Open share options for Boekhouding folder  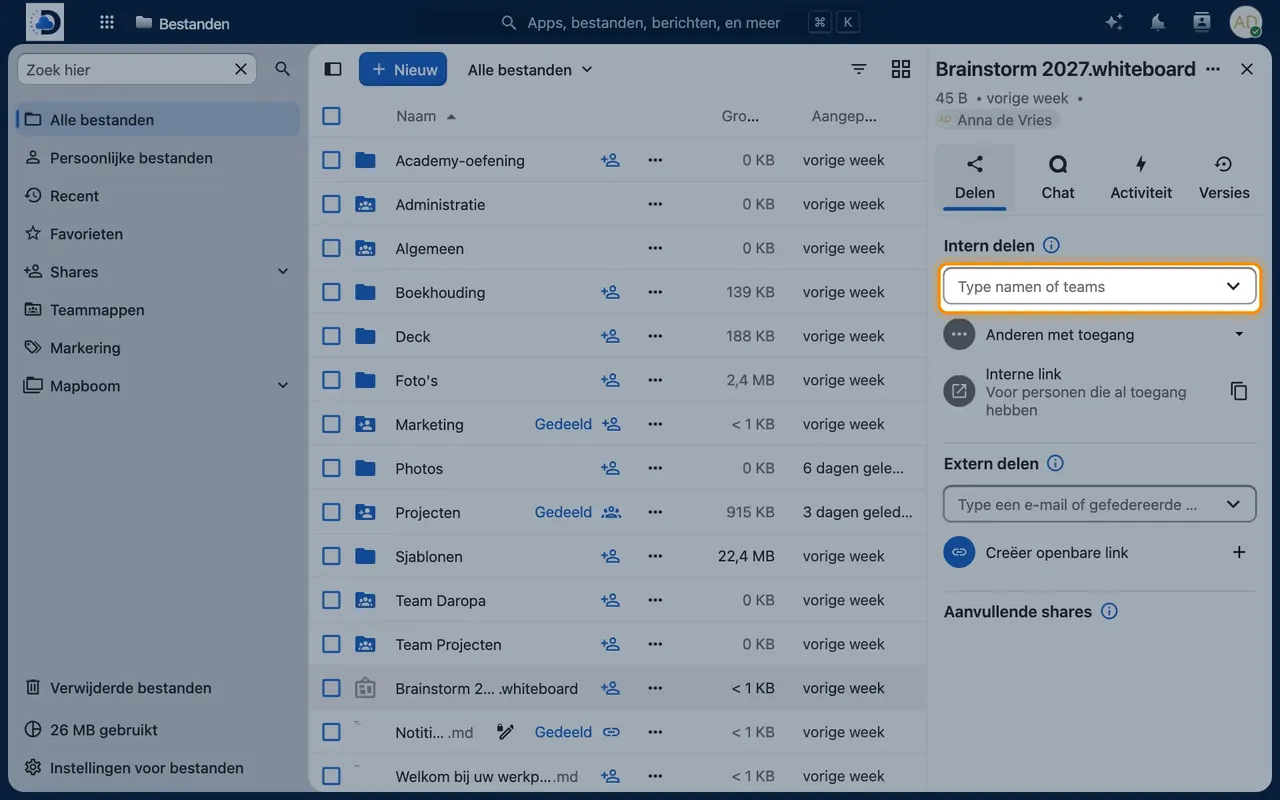[610, 292]
